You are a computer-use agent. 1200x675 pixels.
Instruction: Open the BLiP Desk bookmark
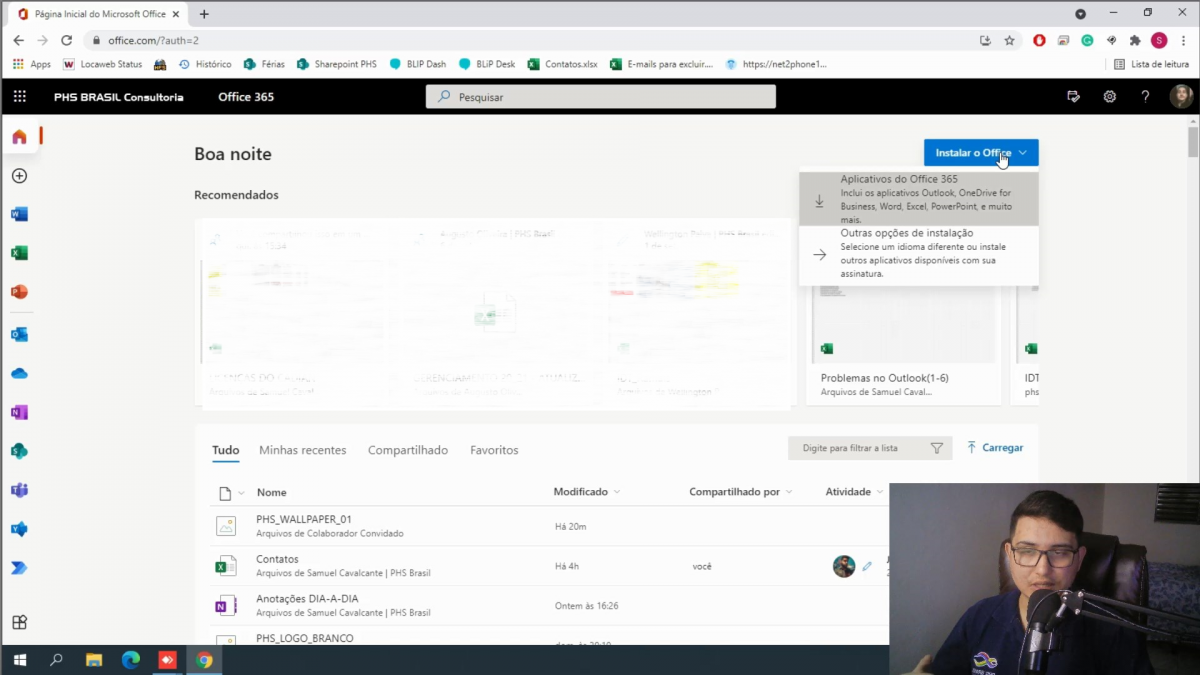click(x=487, y=64)
